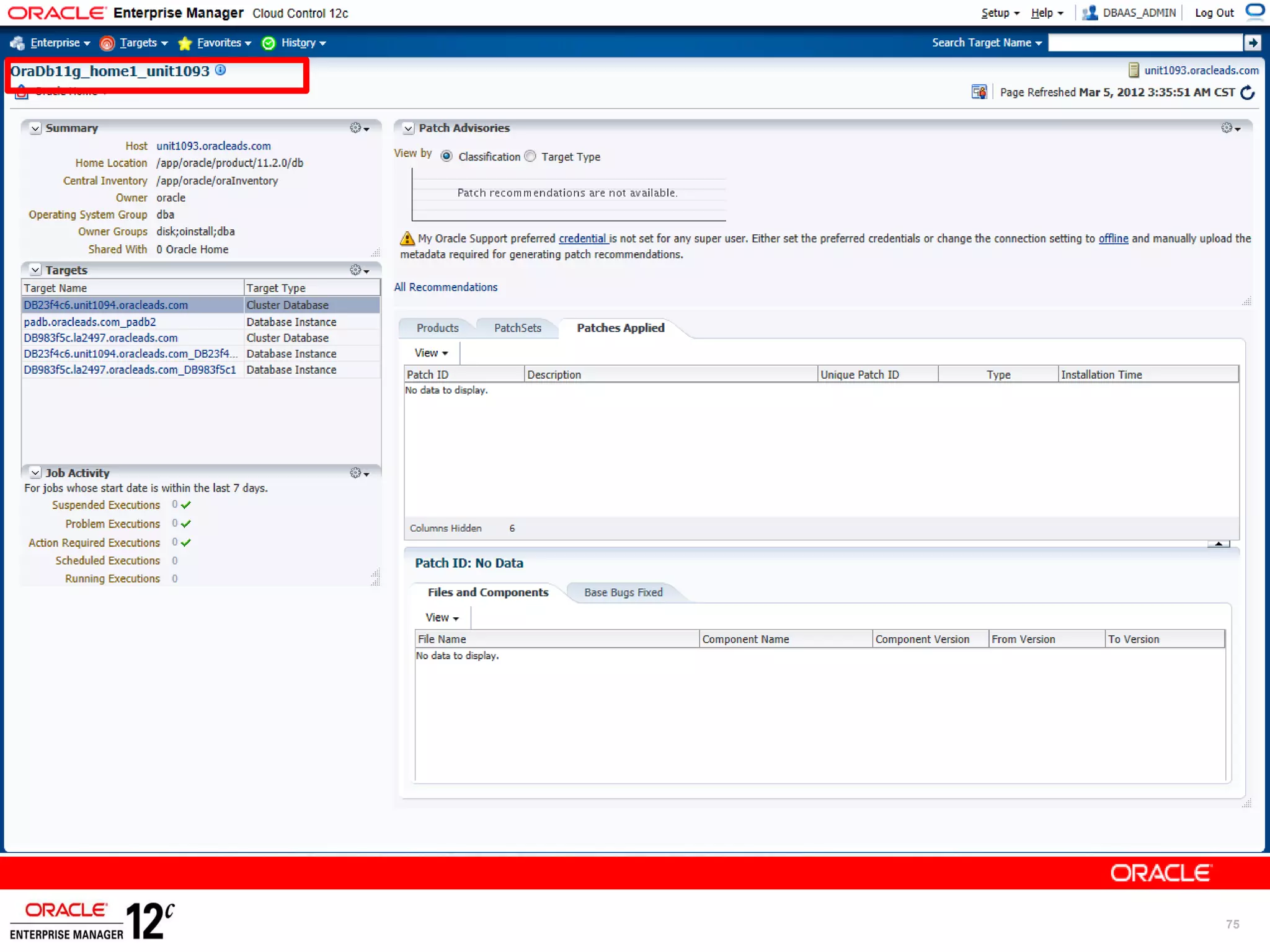This screenshot has height=952, width=1270.
Task: Collapse the Job Activity section
Action: pos(35,473)
